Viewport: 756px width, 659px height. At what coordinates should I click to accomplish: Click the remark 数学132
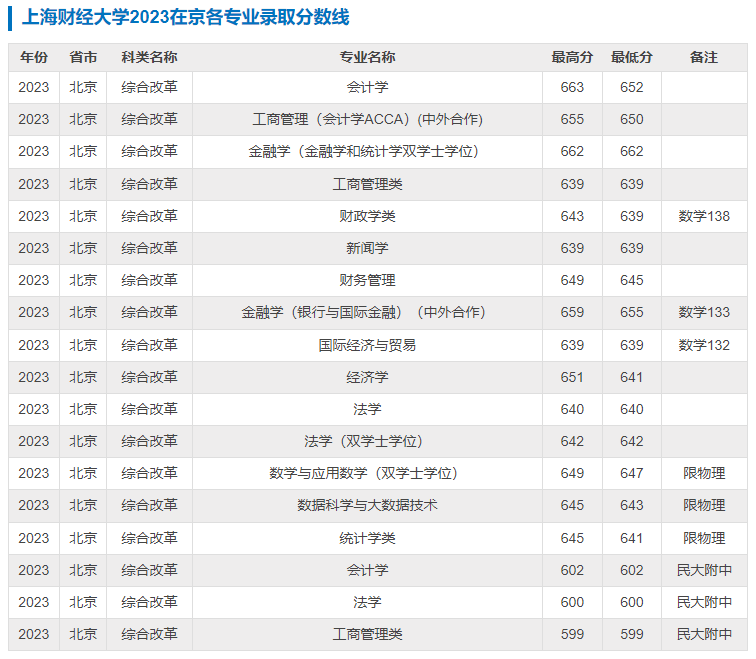click(704, 345)
